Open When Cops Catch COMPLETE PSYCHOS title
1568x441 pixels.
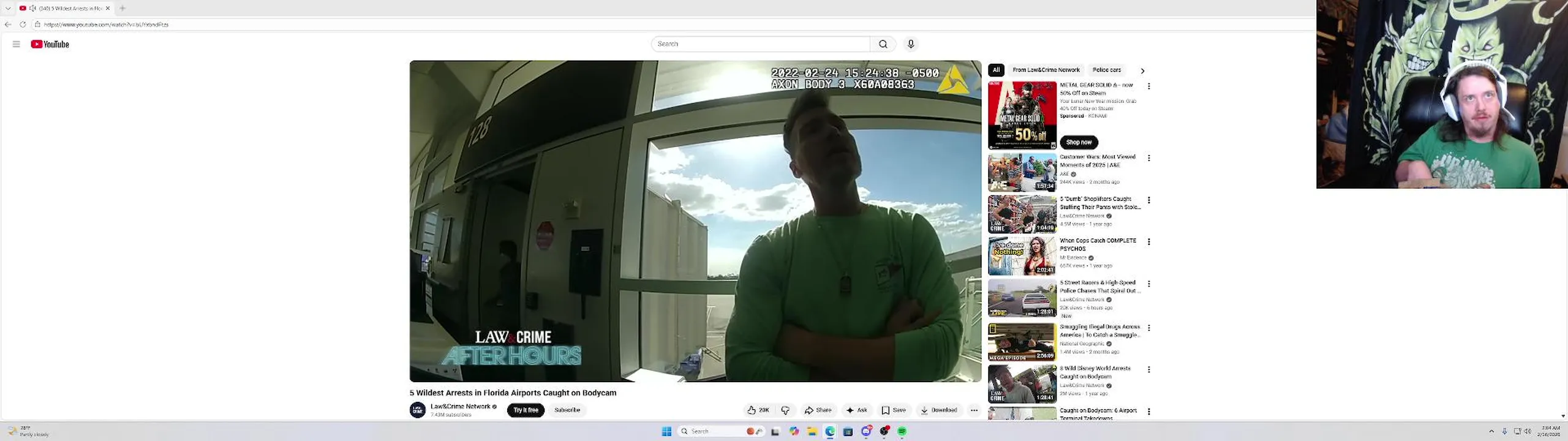click(x=1098, y=244)
